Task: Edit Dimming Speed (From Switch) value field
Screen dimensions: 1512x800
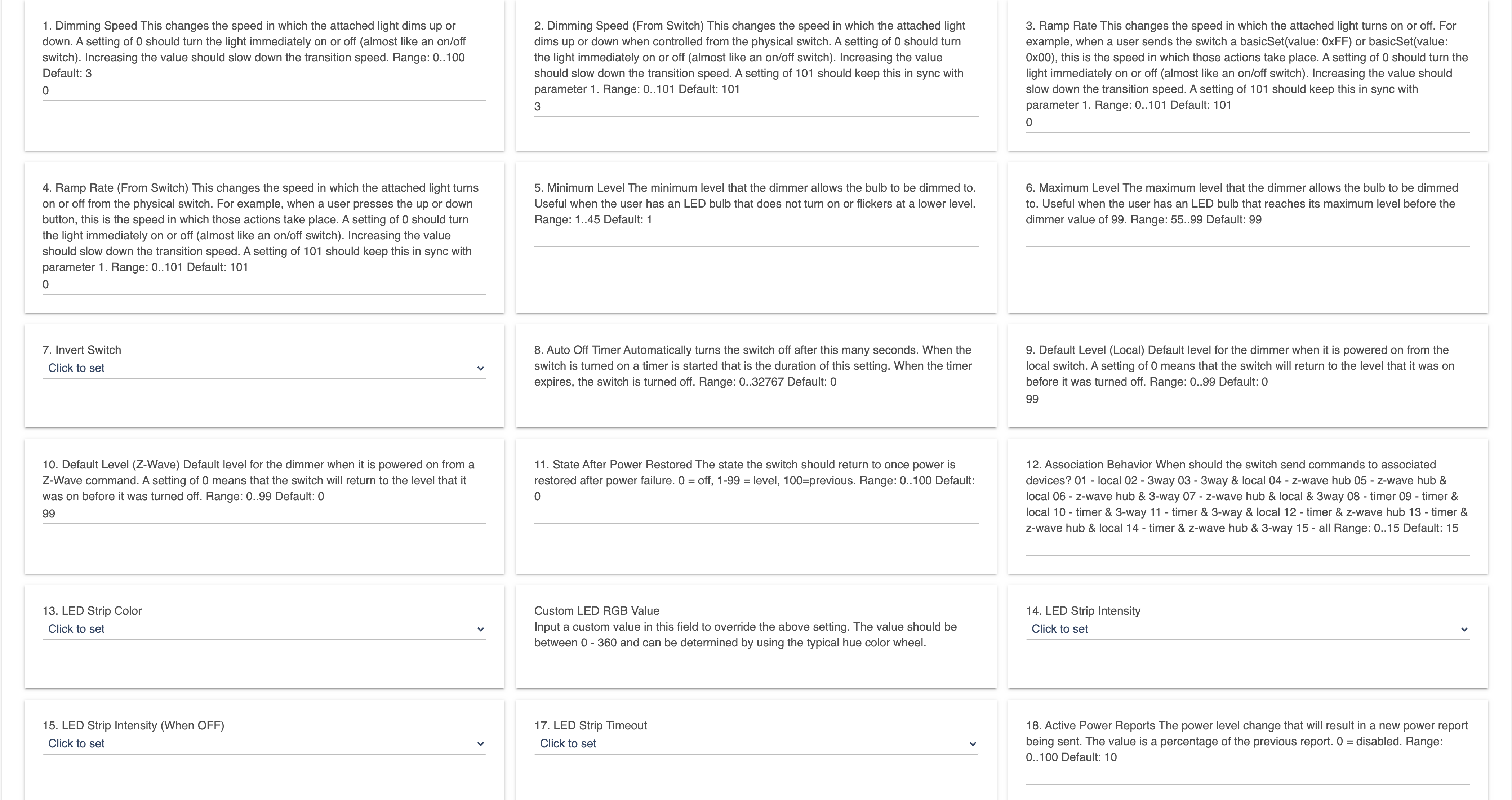Action: click(756, 107)
